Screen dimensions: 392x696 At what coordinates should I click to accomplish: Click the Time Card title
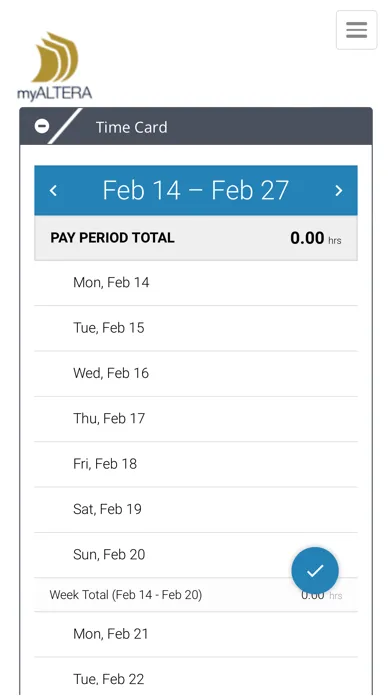pyautogui.click(x=131, y=127)
